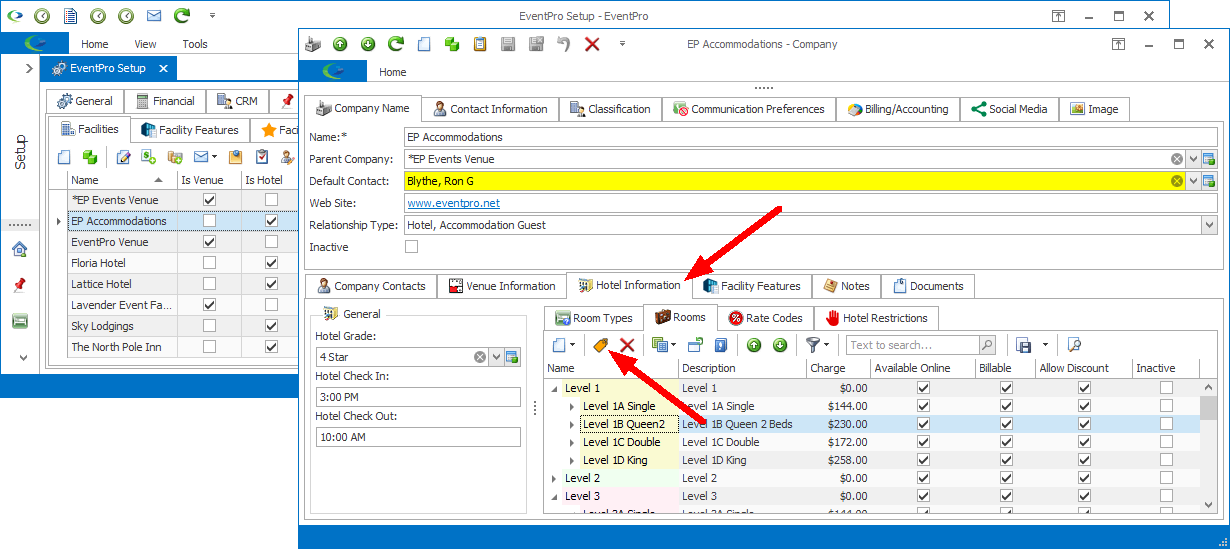Open the Default Contact dropdown arrow
1230x549 pixels.
(x=1193, y=181)
